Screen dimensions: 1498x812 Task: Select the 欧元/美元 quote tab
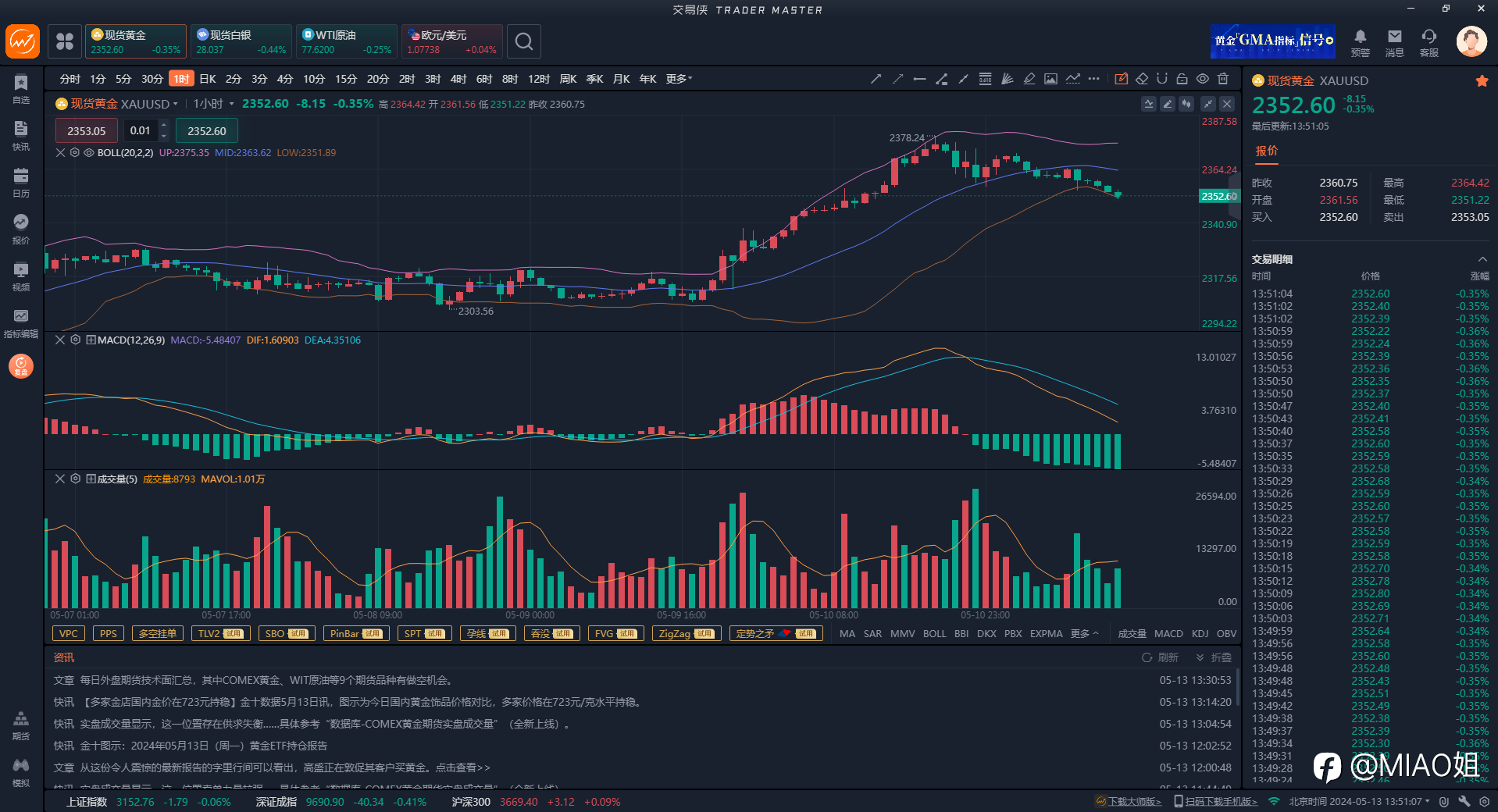(x=451, y=41)
